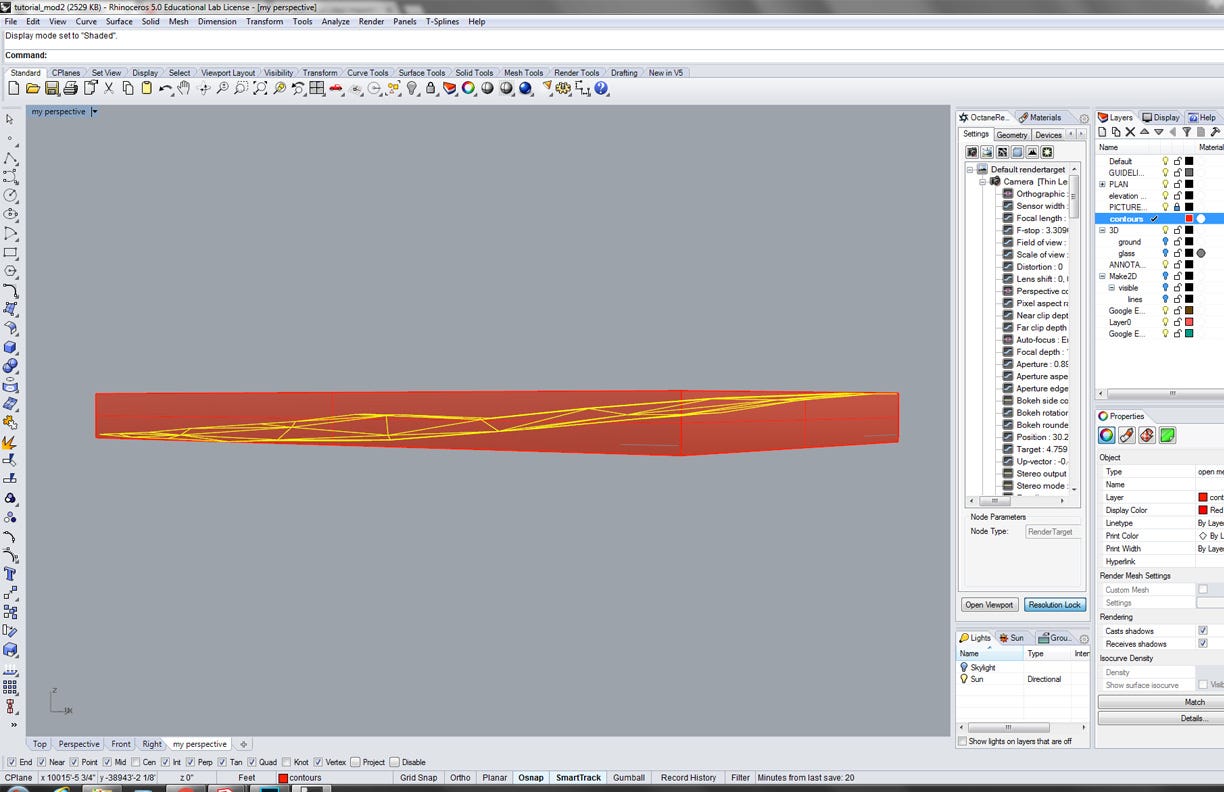Click the Zoom Extents icon
Image resolution: width=1224 pixels, height=792 pixels.
[260, 88]
